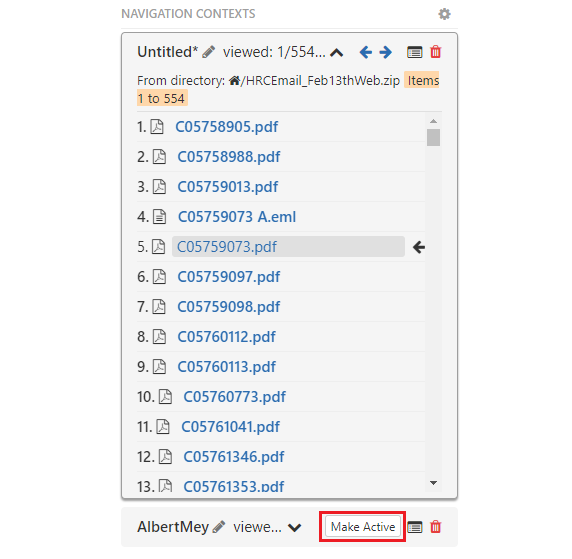Open C05760113.pdf
572x559 pixels.
tap(227, 366)
